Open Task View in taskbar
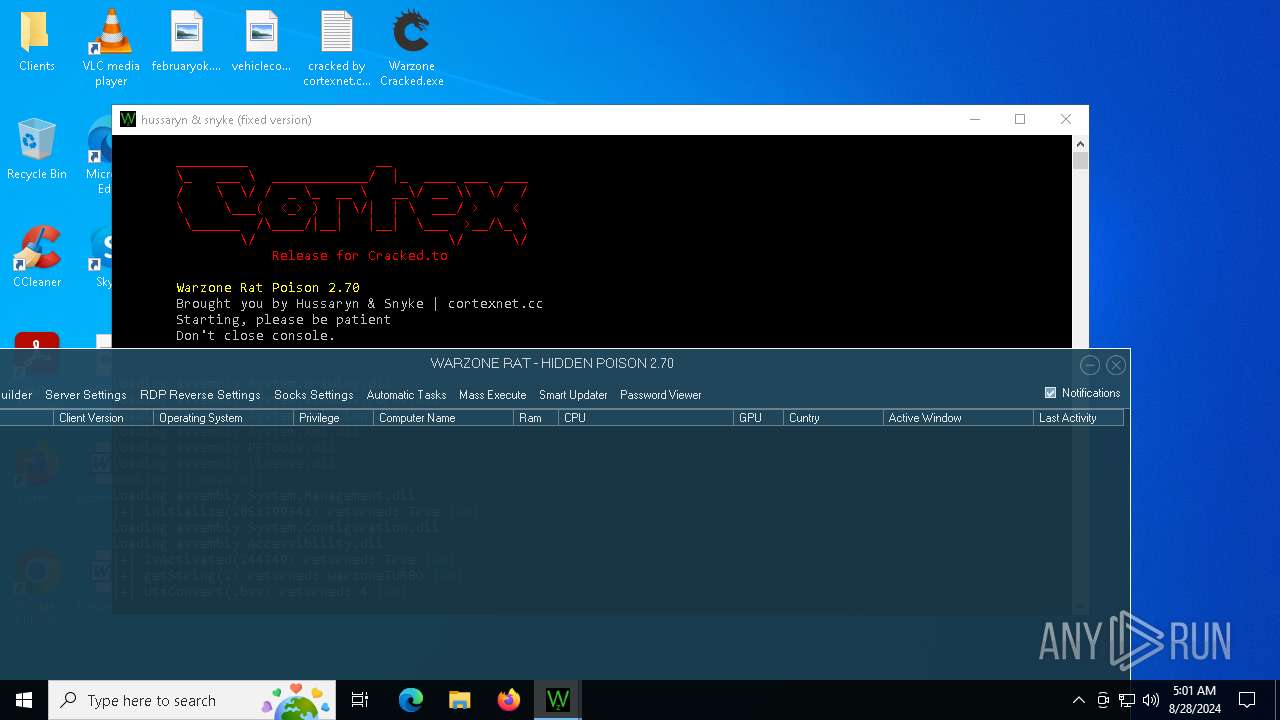This screenshot has height=720, width=1280. [x=360, y=700]
